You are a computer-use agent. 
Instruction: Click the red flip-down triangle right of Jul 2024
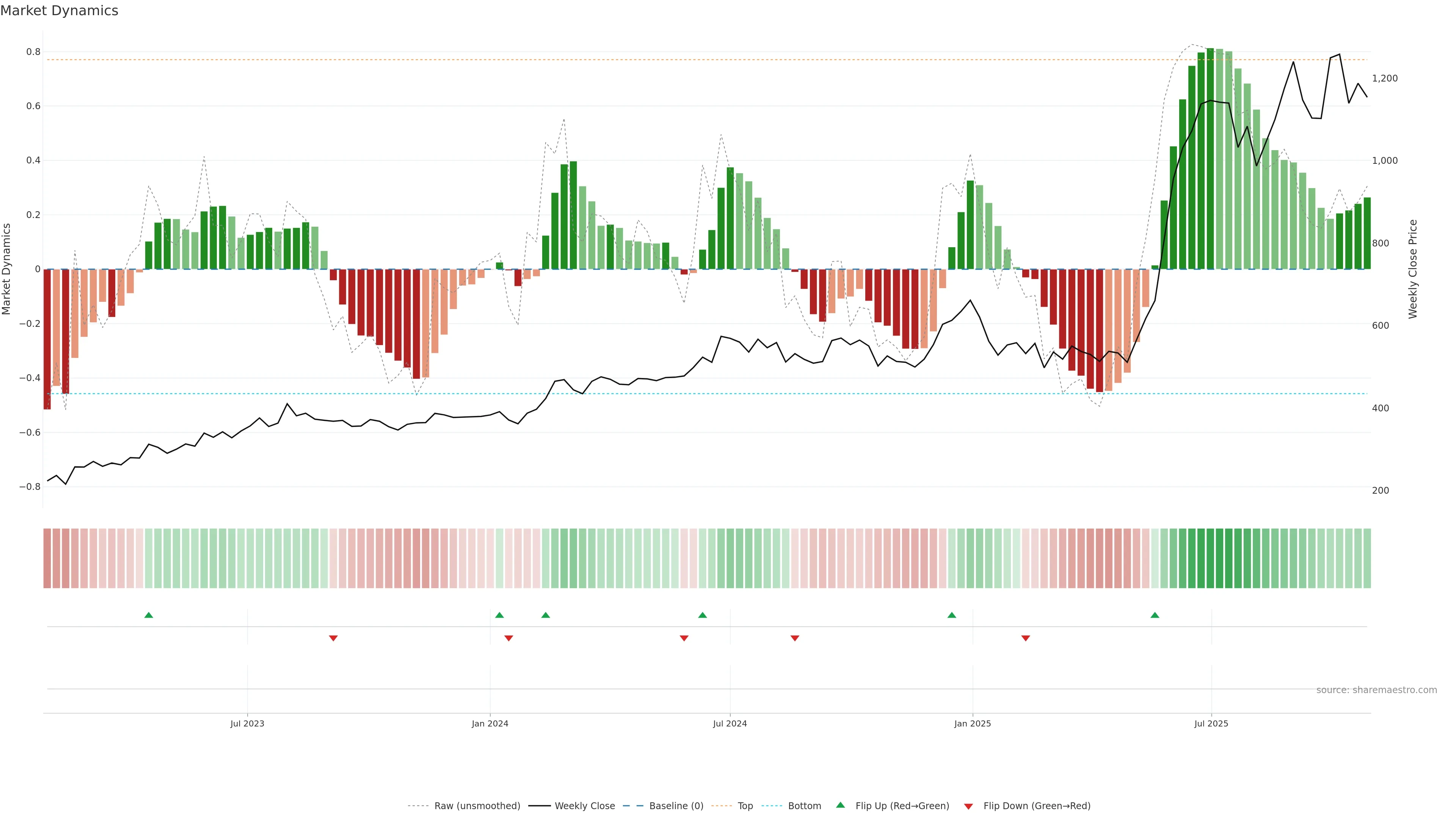pyautogui.click(x=795, y=638)
